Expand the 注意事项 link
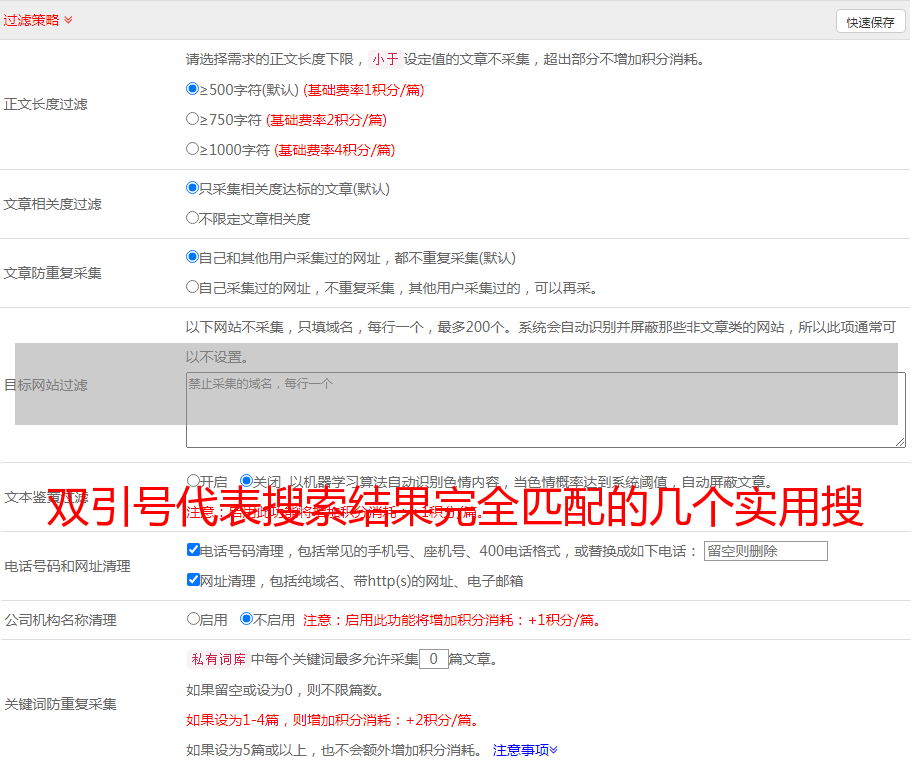Screen dimensions: 912x768 tap(525, 750)
